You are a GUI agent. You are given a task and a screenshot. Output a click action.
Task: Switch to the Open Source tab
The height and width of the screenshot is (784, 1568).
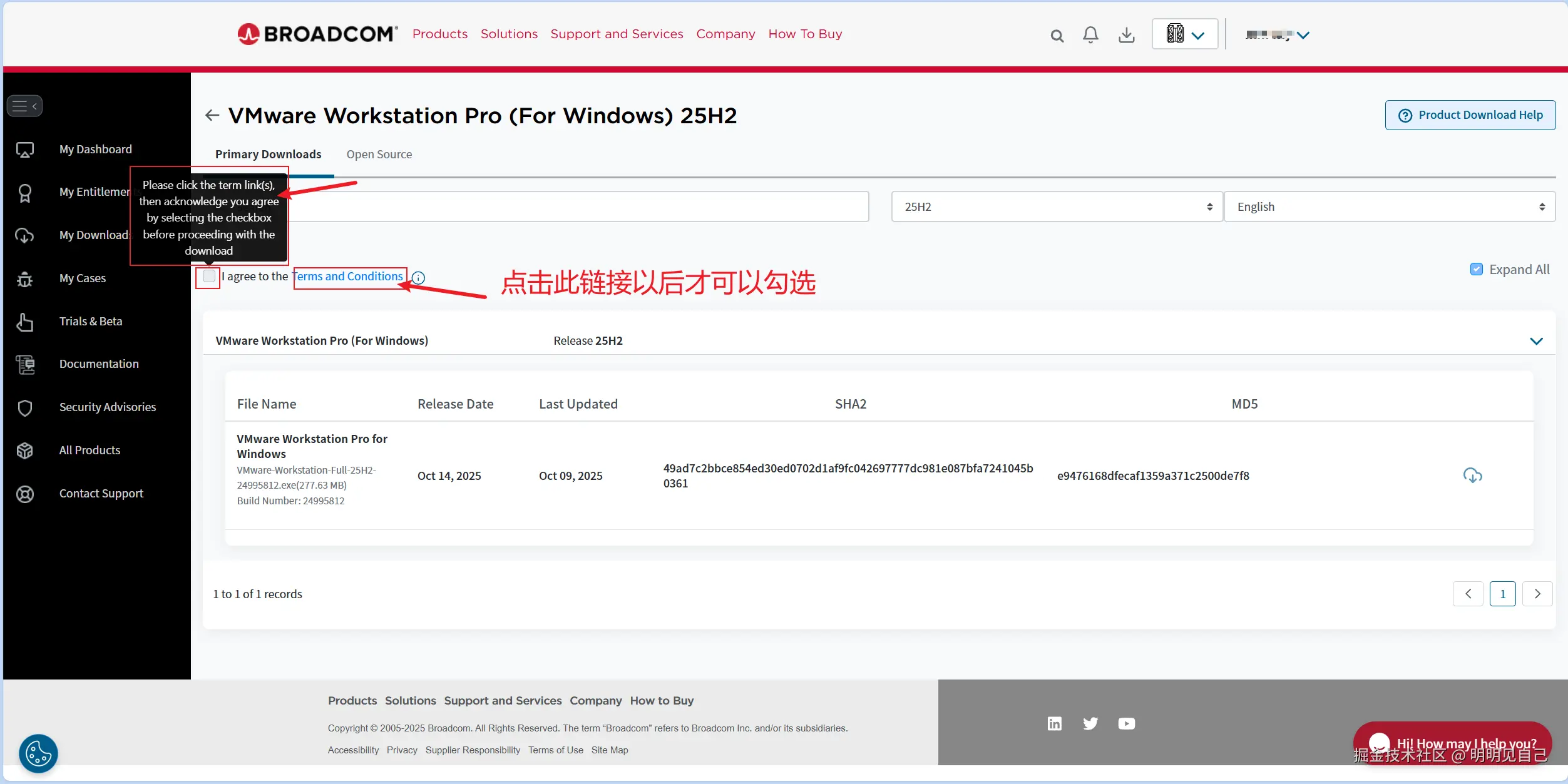379,154
